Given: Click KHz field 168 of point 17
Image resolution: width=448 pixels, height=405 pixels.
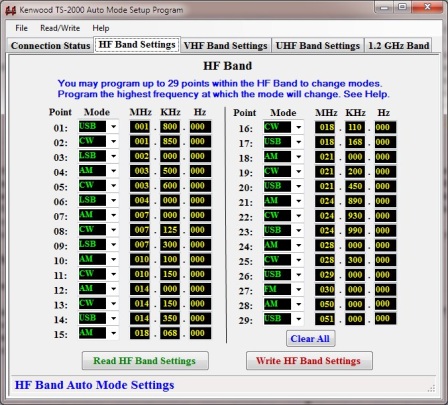Looking at the screenshot, I should click(x=355, y=142).
